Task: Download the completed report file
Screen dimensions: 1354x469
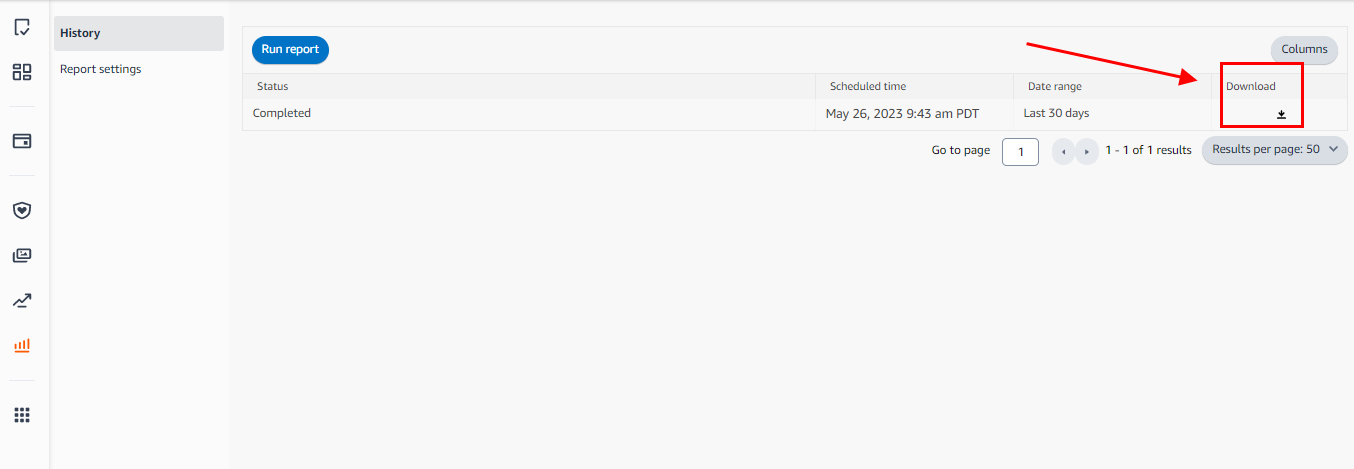Action: coord(1281,114)
